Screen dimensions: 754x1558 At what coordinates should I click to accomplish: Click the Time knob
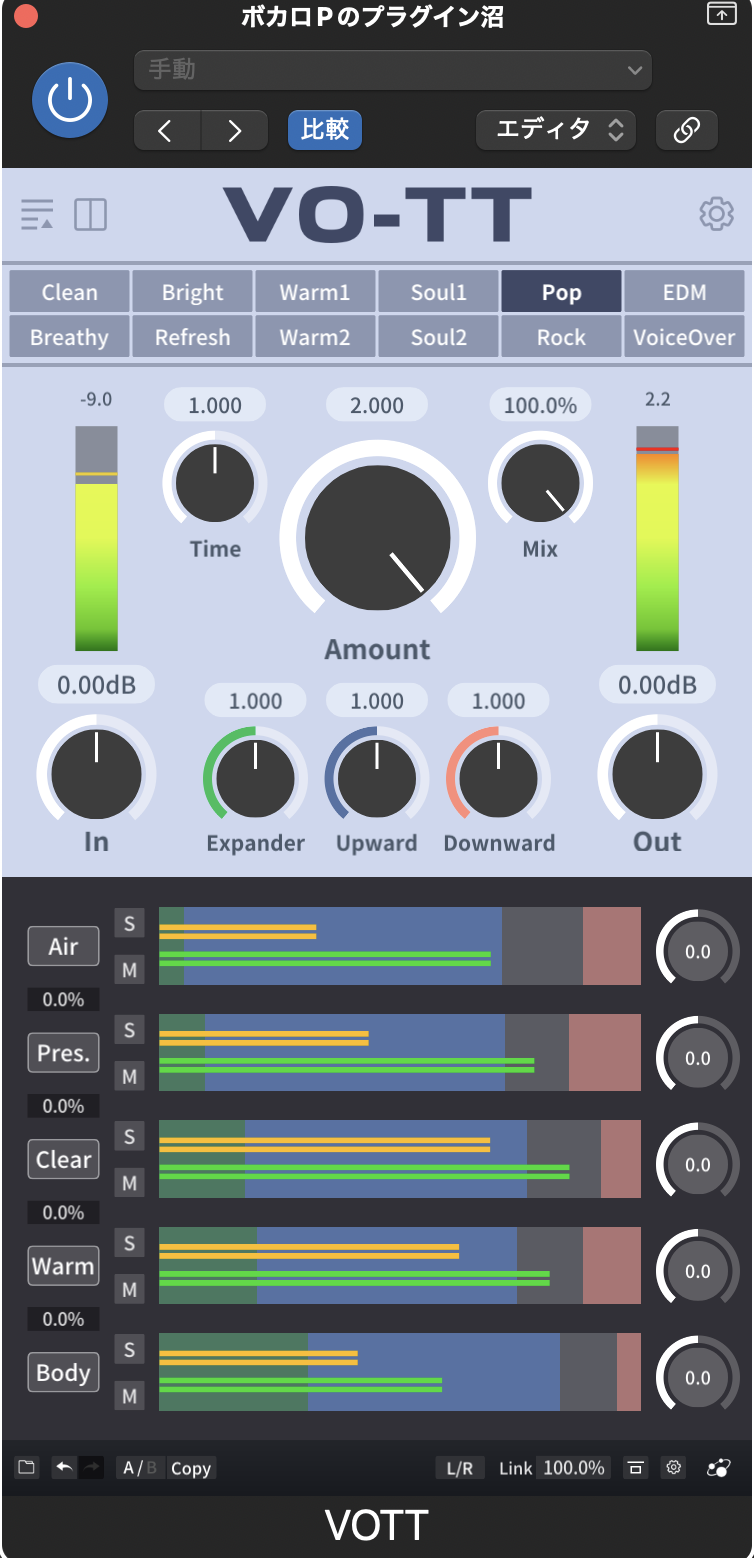(215, 483)
